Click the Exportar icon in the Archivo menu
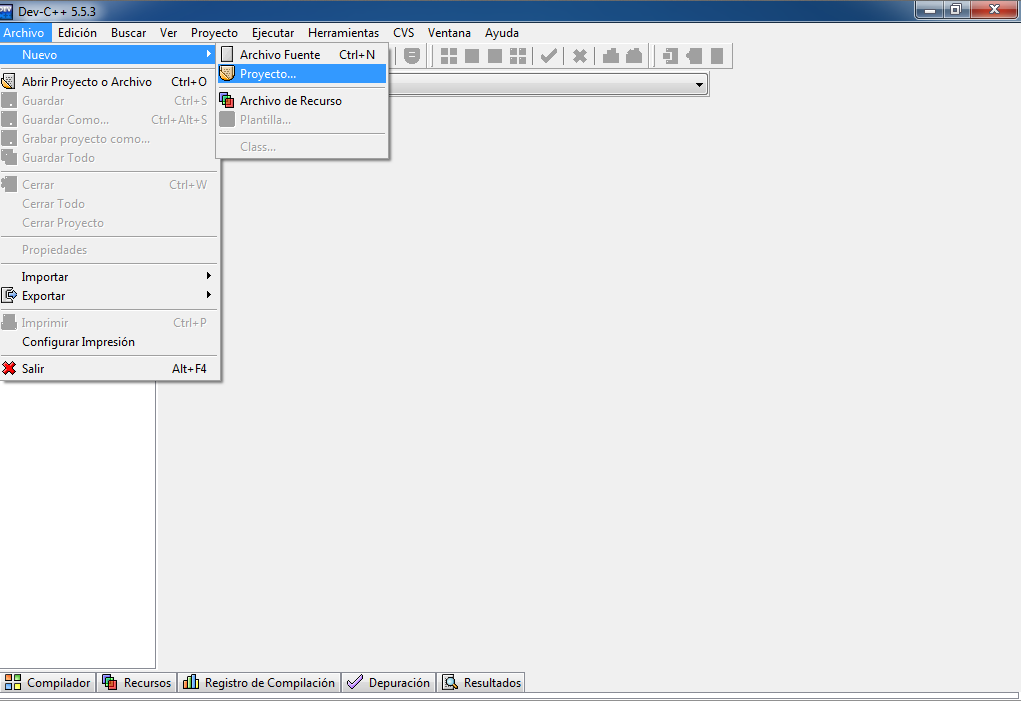The image size is (1021, 701). click(11, 296)
